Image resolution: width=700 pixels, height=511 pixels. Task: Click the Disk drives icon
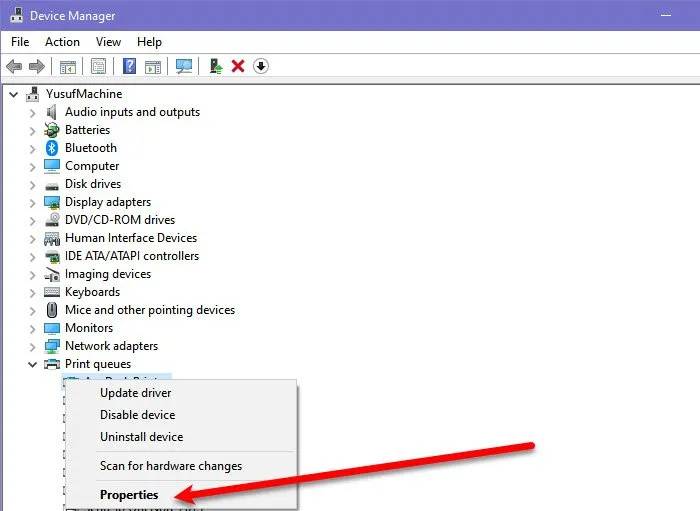(x=52, y=185)
